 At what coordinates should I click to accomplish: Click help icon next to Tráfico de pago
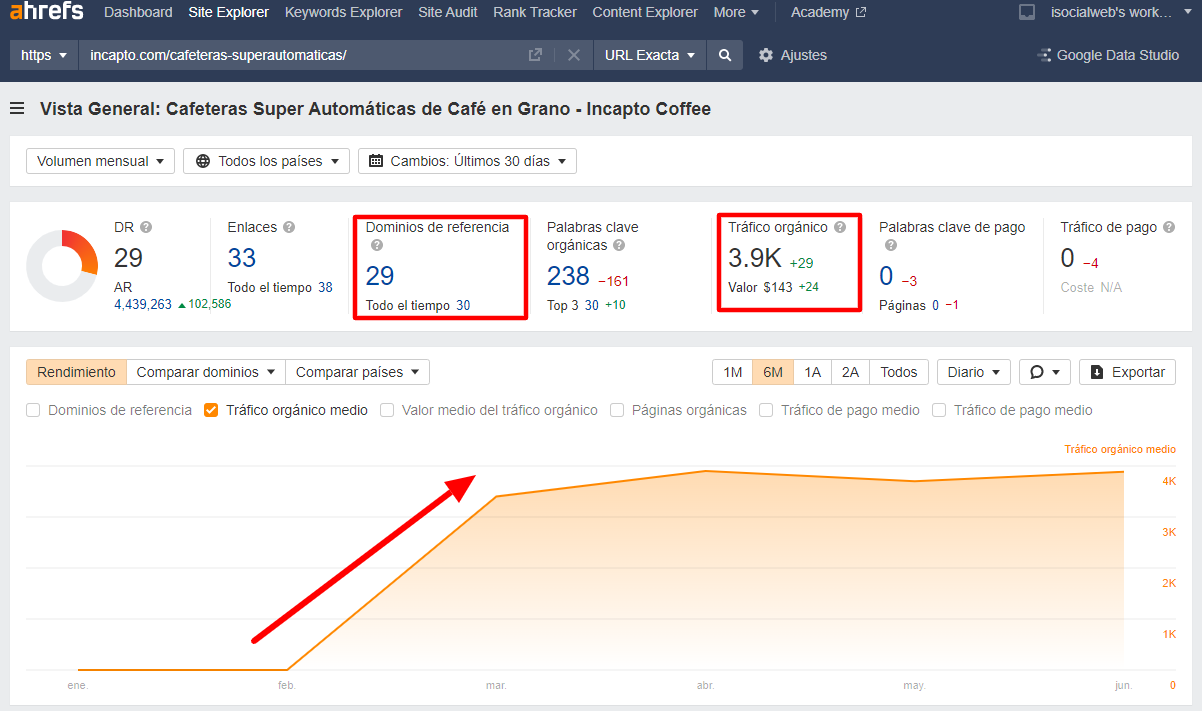(x=1169, y=227)
